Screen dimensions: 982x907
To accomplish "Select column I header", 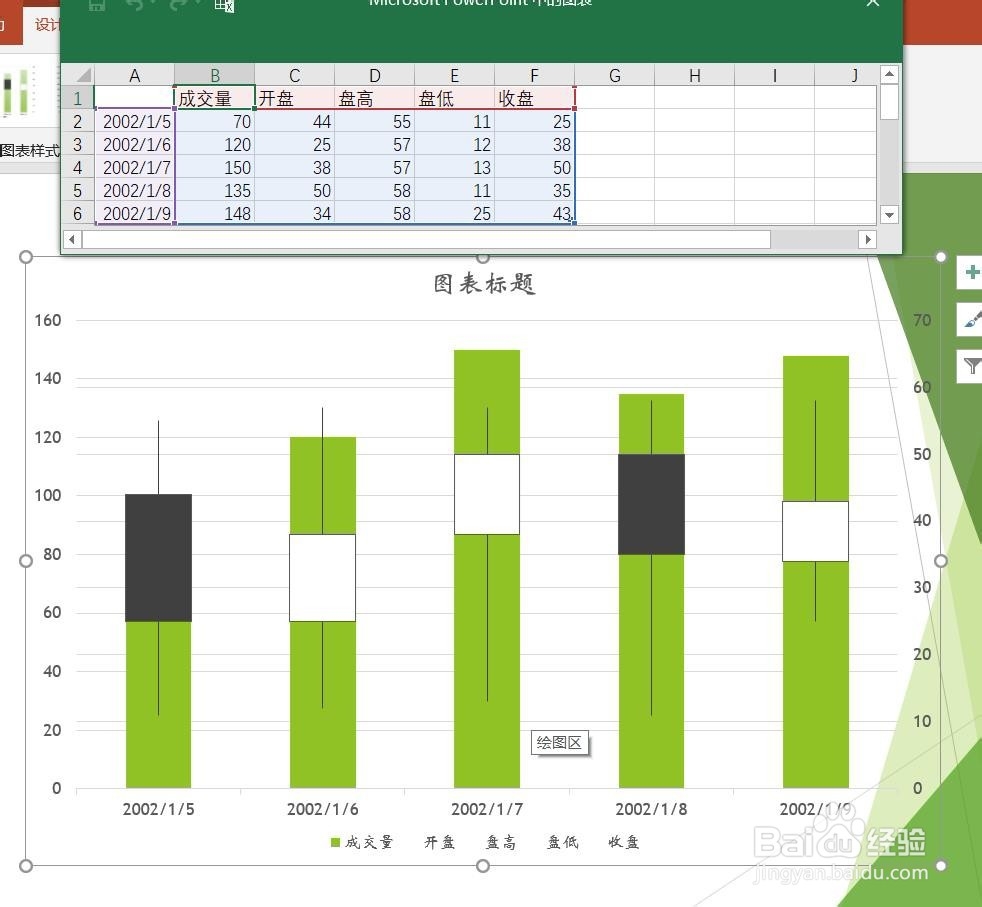I will pos(775,76).
